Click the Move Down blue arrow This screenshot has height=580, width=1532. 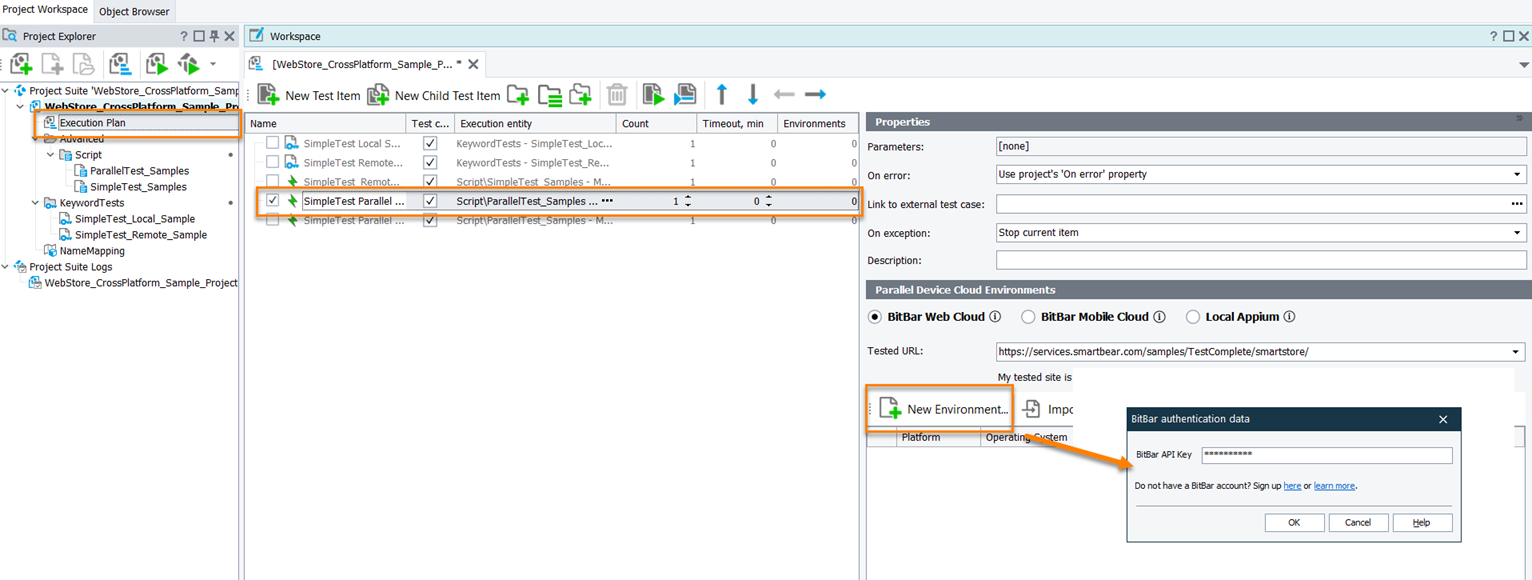tap(753, 95)
